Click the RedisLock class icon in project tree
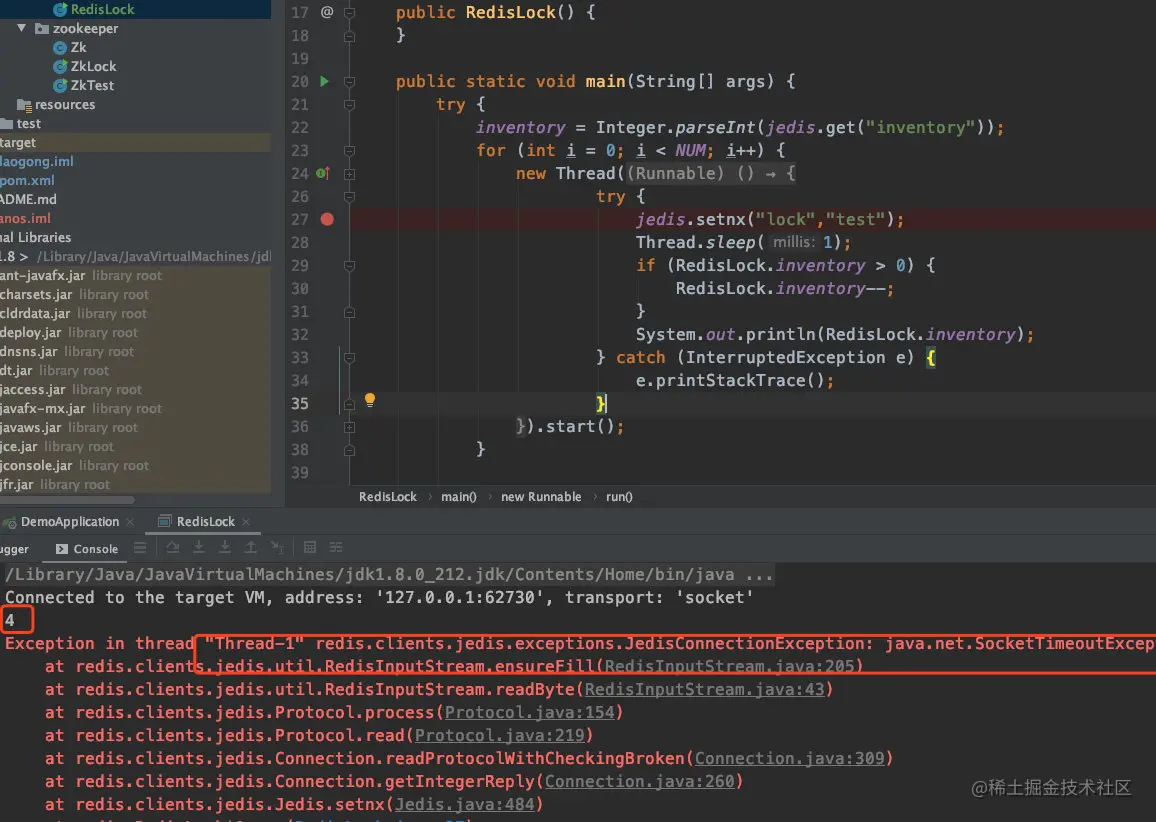1156x822 pixels. [60, 10]
